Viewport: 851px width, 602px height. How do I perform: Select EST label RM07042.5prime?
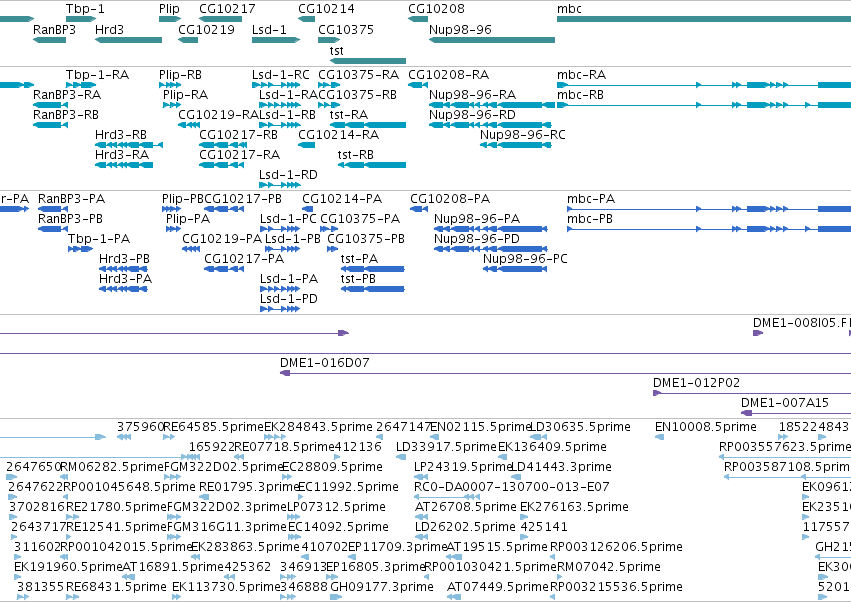pyautogui.click(x=609, y=567)
